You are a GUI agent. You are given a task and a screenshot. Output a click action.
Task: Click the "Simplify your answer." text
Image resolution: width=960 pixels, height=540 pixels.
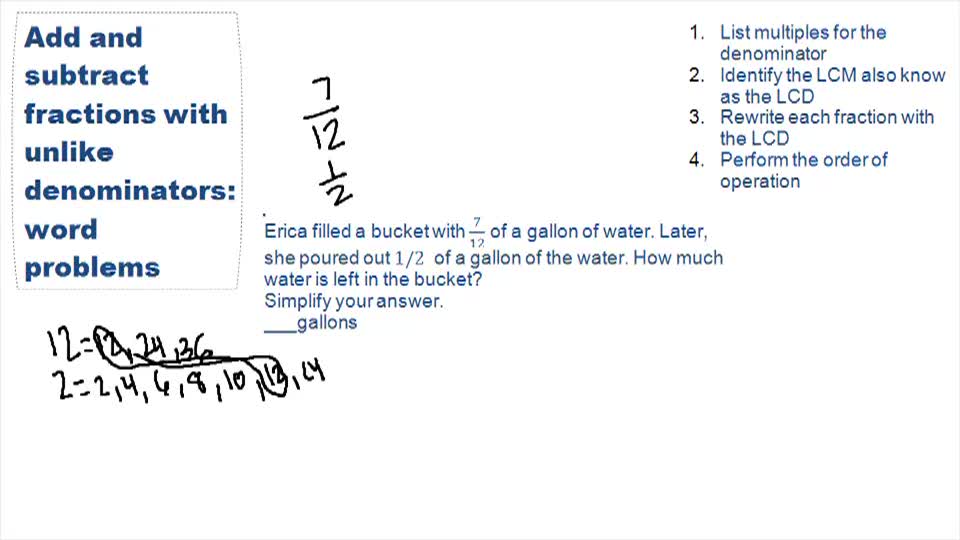click(x=354, y=300)
